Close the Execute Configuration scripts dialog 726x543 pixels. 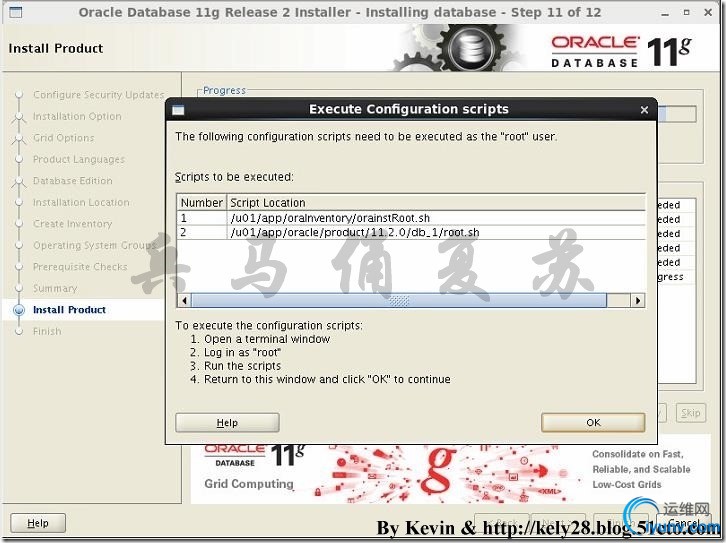(644, 110)
